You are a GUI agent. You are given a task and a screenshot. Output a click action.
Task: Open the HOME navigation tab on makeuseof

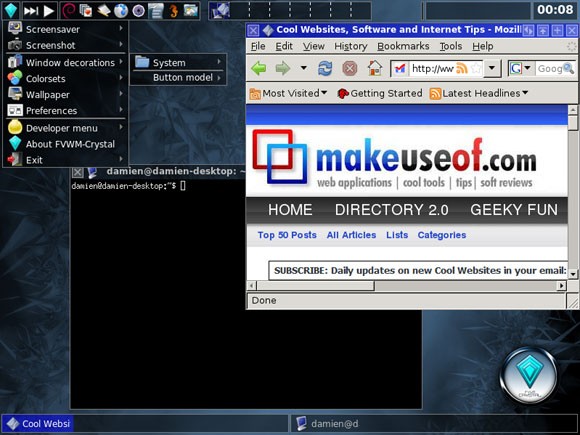coord(290,210)
